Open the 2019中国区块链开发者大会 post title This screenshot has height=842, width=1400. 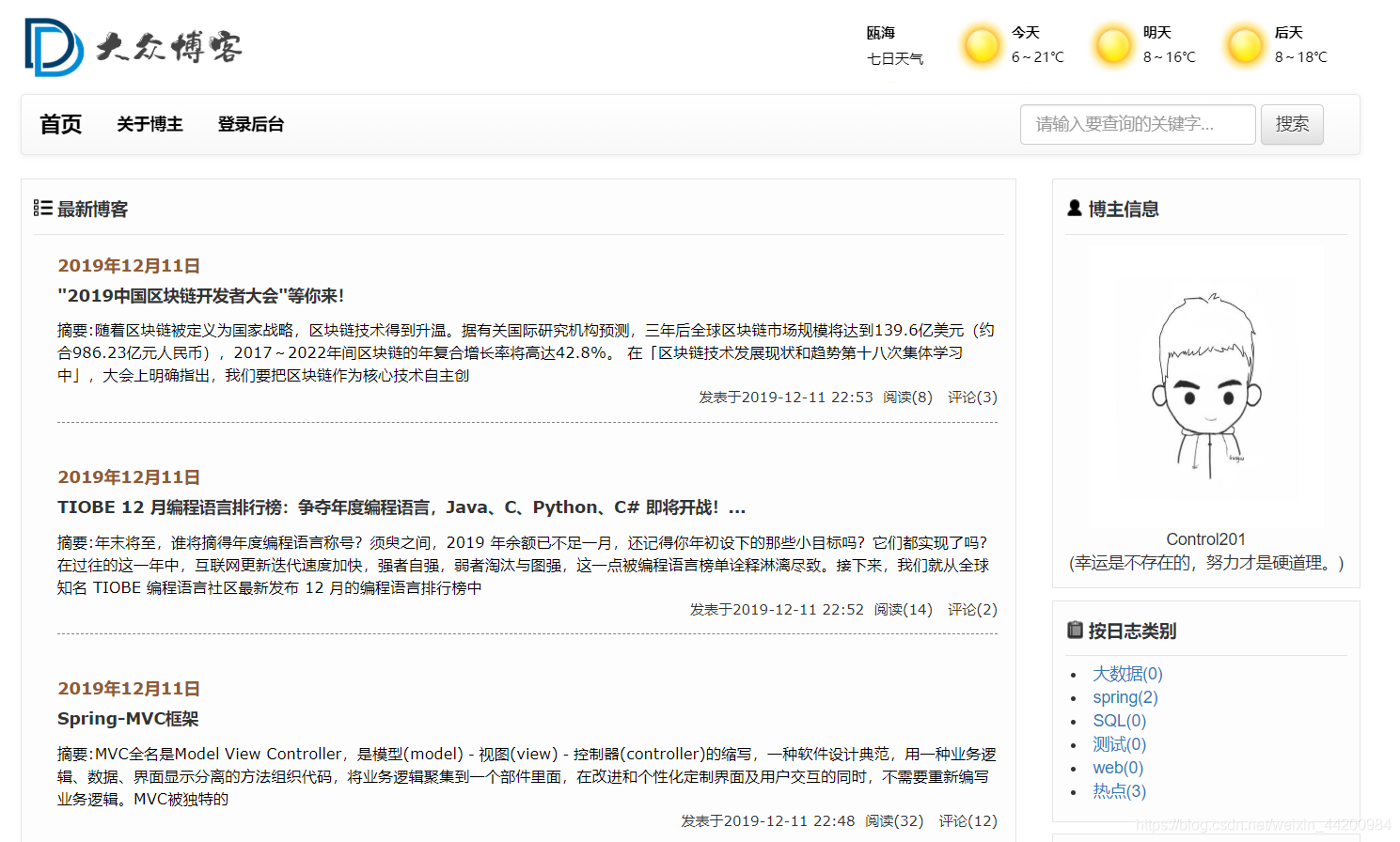point(201,296)
